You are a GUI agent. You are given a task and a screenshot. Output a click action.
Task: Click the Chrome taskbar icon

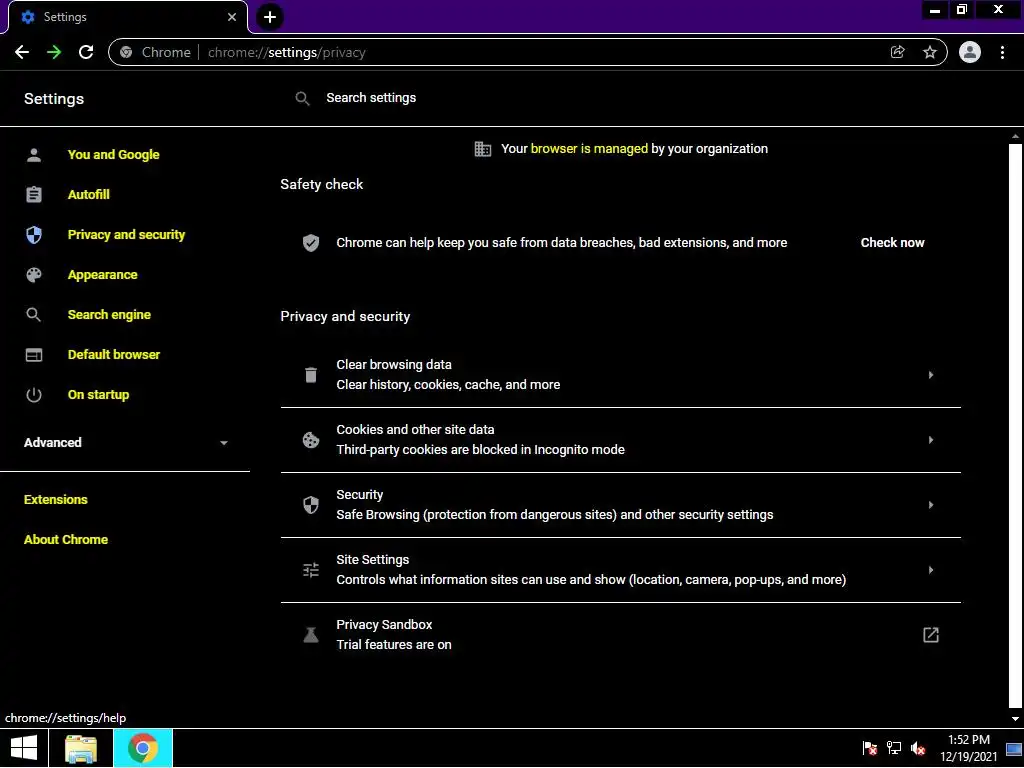[143, 748]
